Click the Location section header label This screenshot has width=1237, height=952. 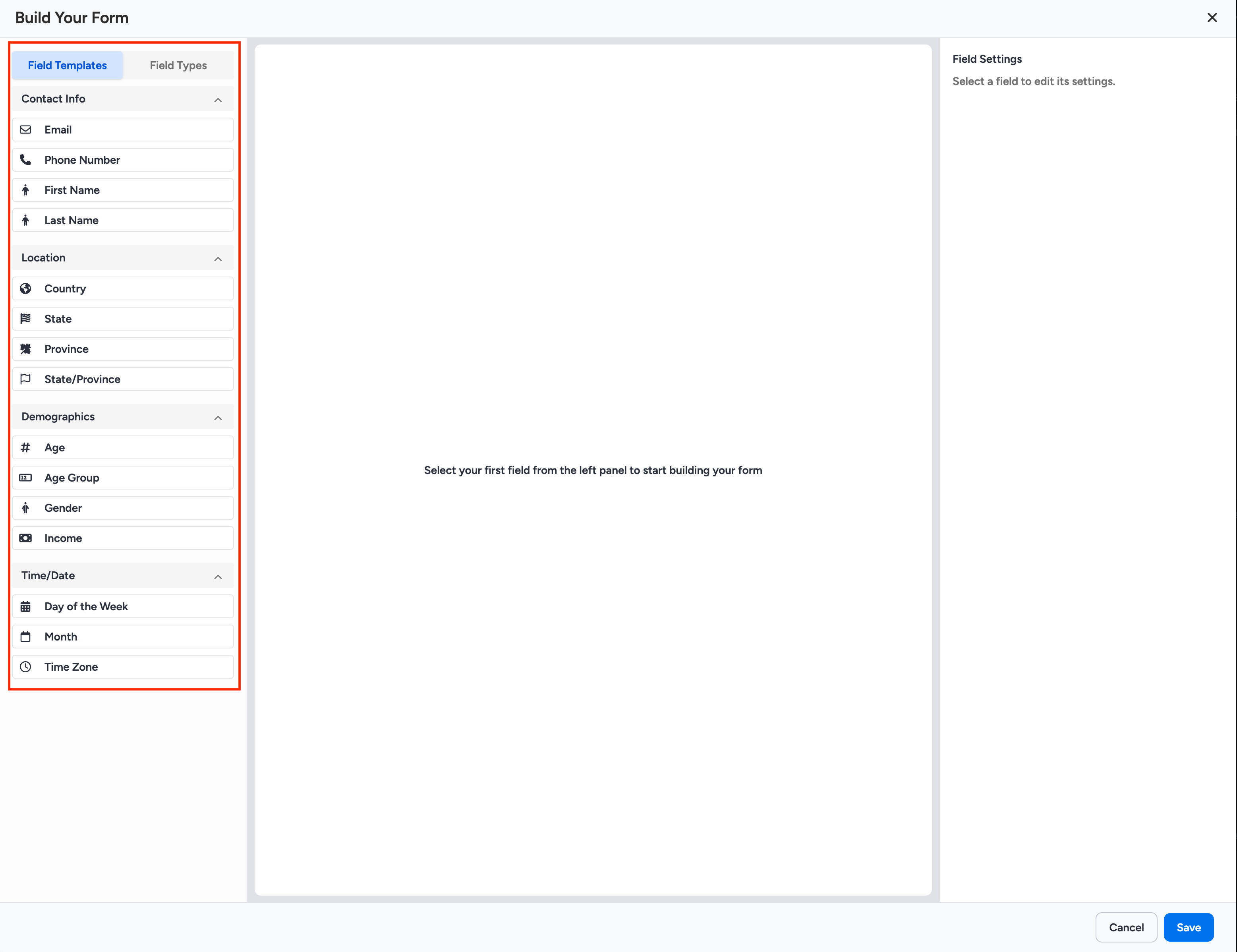[44, 258]
